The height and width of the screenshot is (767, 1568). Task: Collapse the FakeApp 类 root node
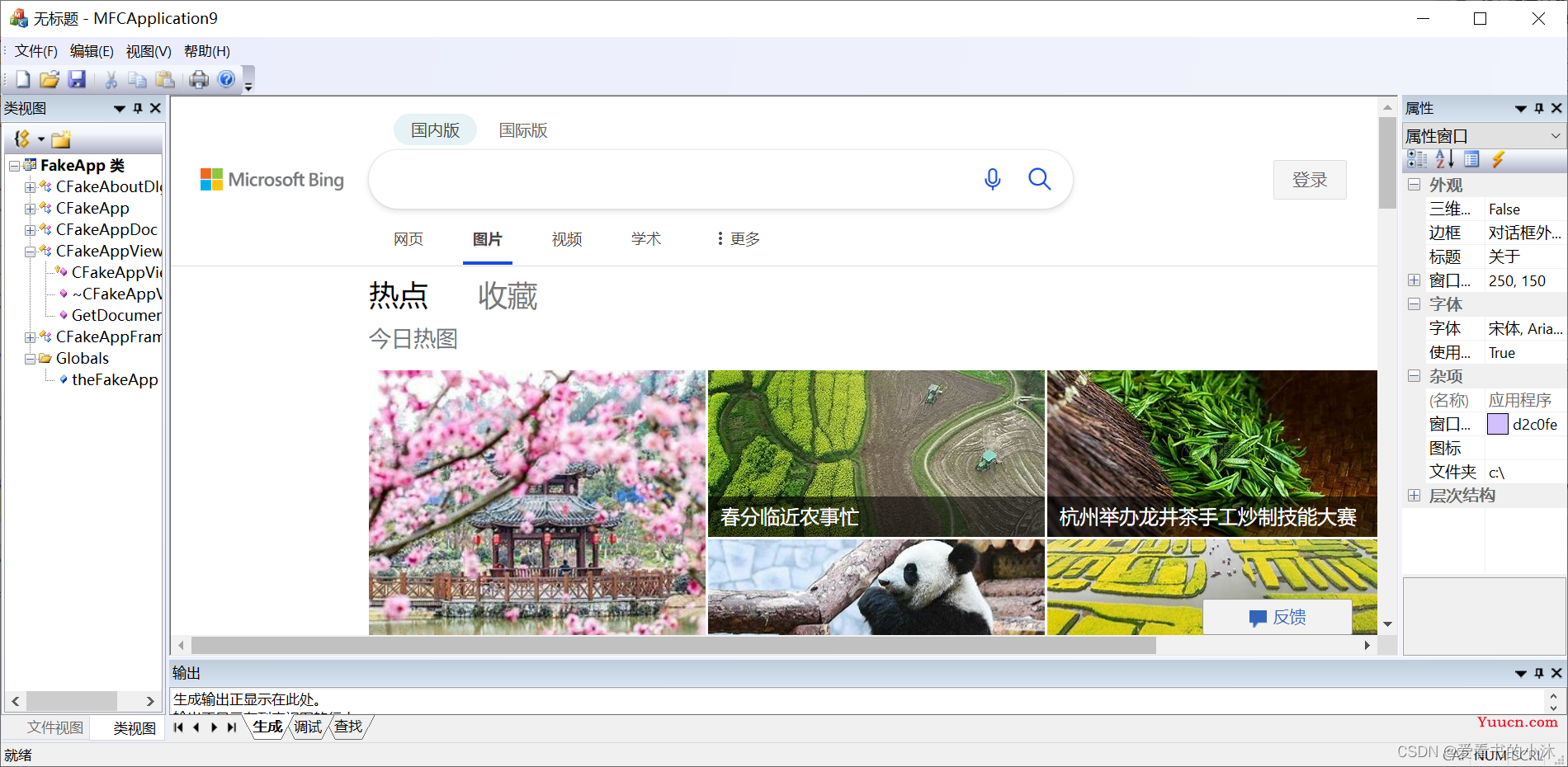pos(14,166)
